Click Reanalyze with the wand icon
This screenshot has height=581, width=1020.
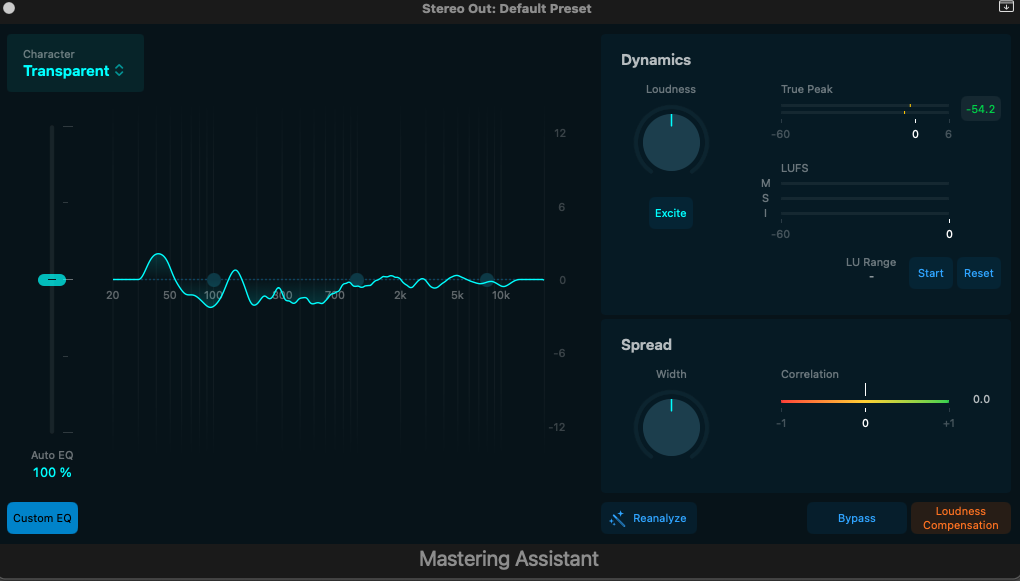[x=649, y=518]
